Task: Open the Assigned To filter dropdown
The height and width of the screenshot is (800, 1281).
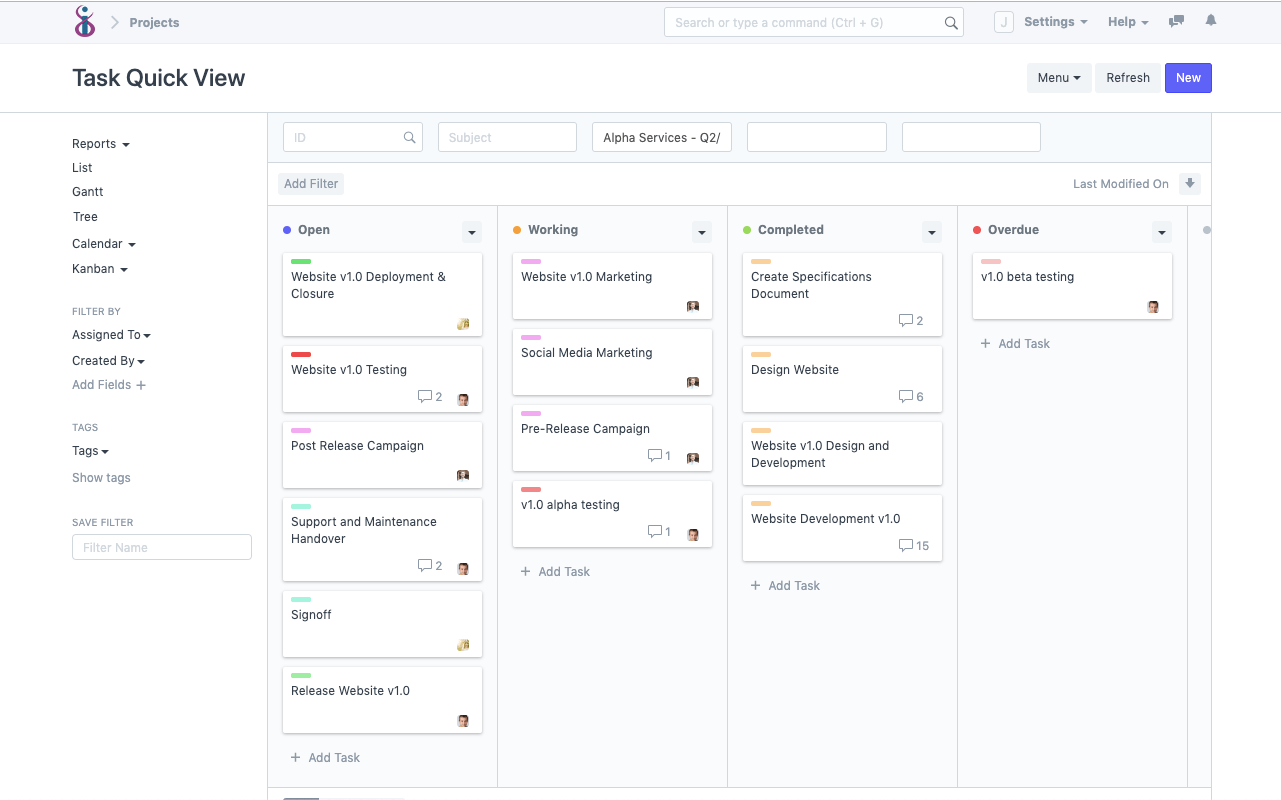Action: point(110,334)
